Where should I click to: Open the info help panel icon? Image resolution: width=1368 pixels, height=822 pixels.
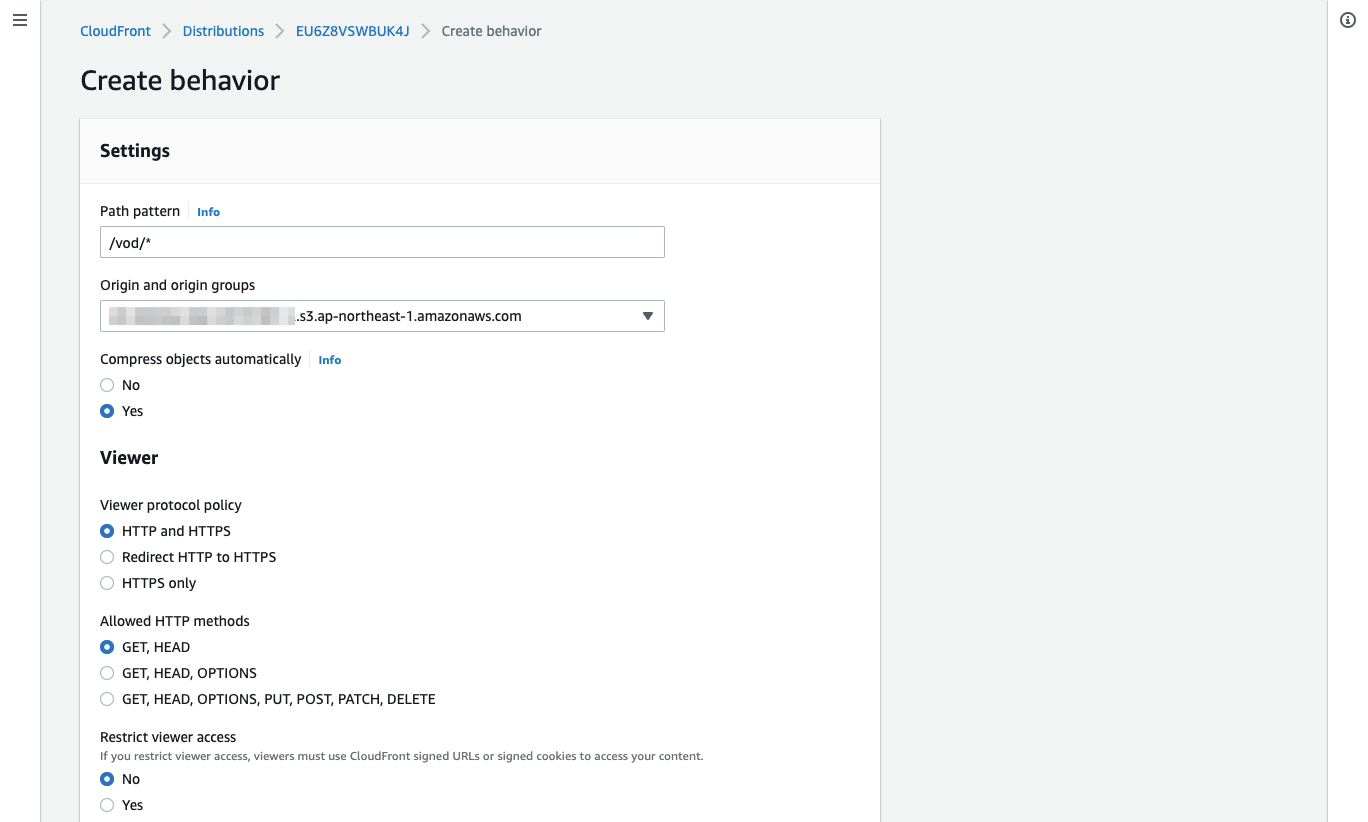point(1347,21)
